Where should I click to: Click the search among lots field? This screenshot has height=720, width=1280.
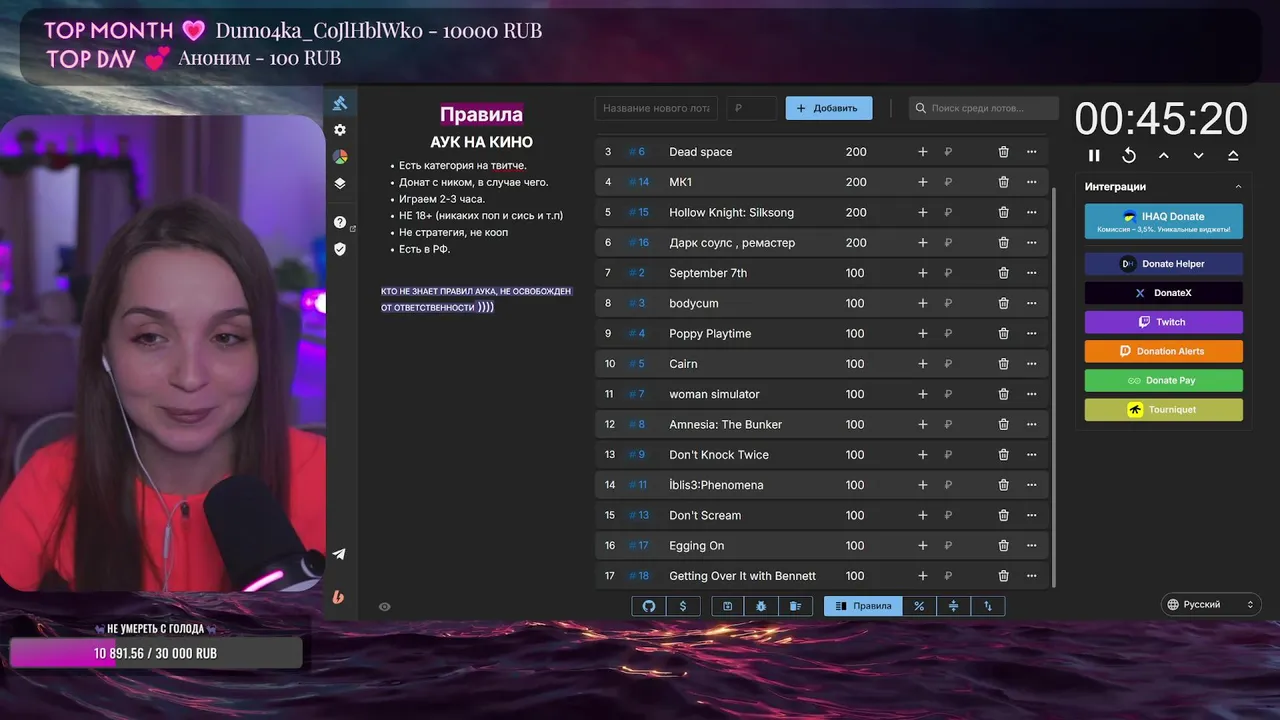pyautogui.click(x=984, y=108)
